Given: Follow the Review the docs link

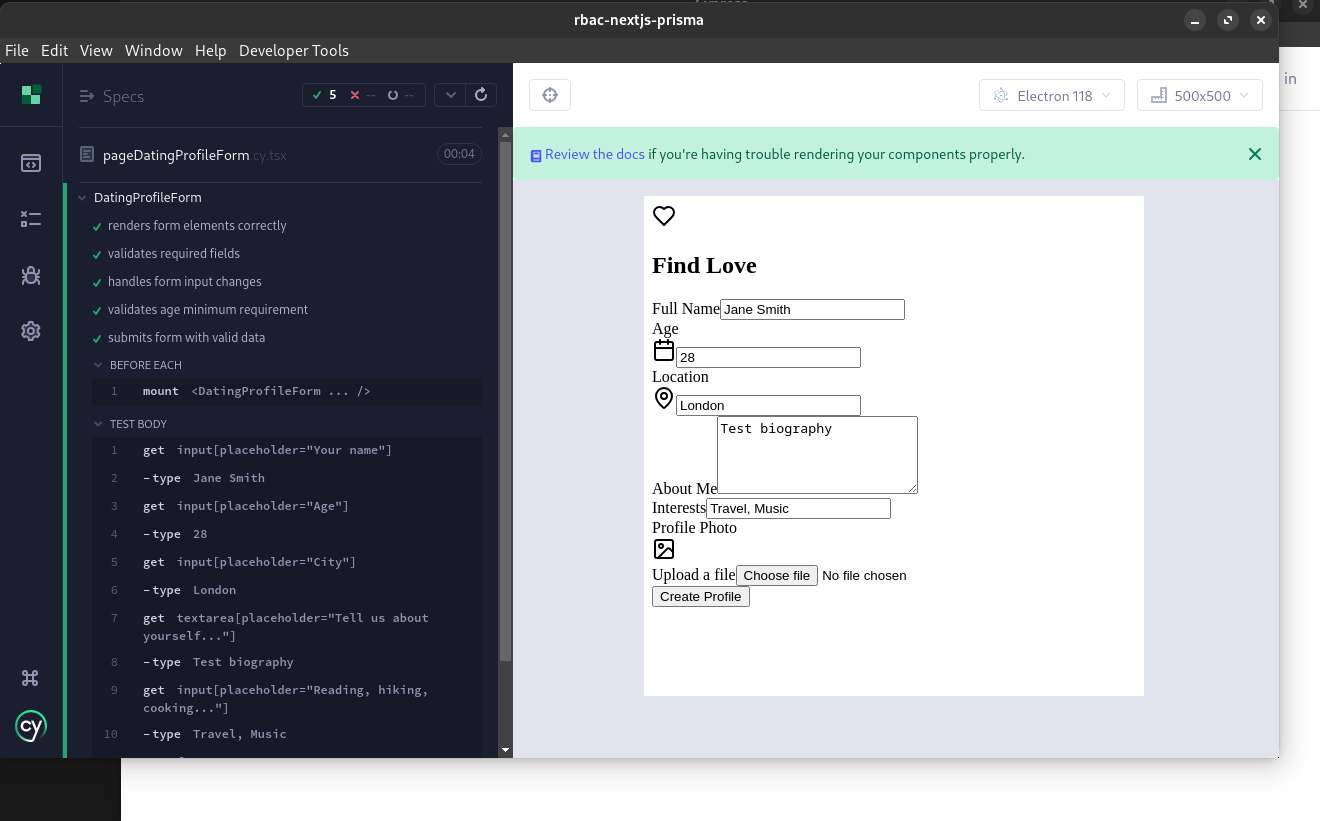Looking at the screenshot, I should (594, 154).
